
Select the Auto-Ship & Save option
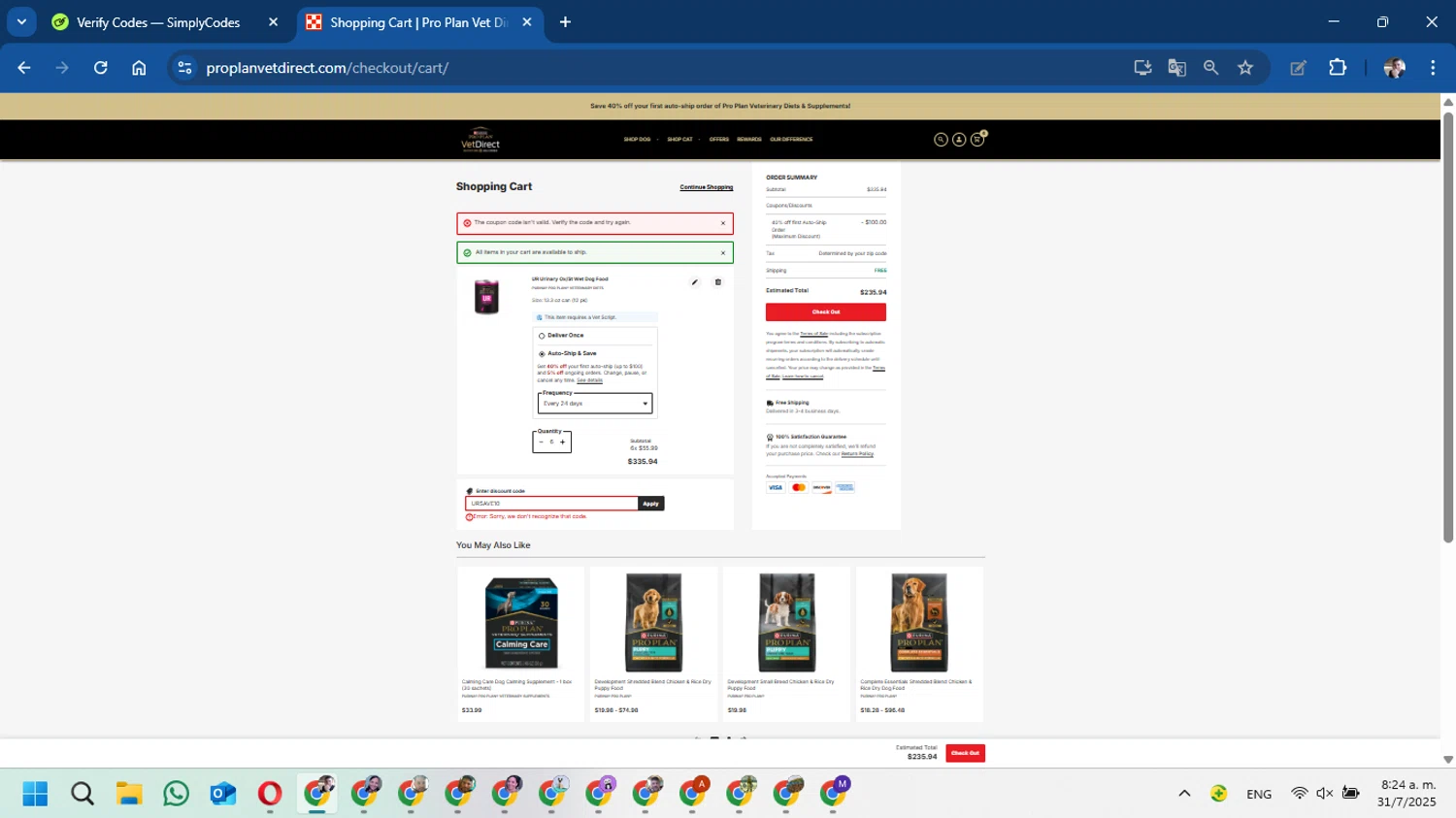542,354
